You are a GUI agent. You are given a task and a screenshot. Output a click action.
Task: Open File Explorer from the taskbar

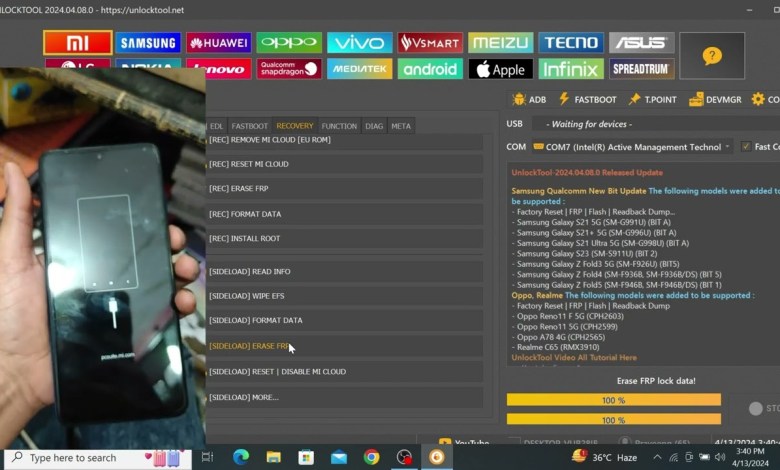coord(274,457)
